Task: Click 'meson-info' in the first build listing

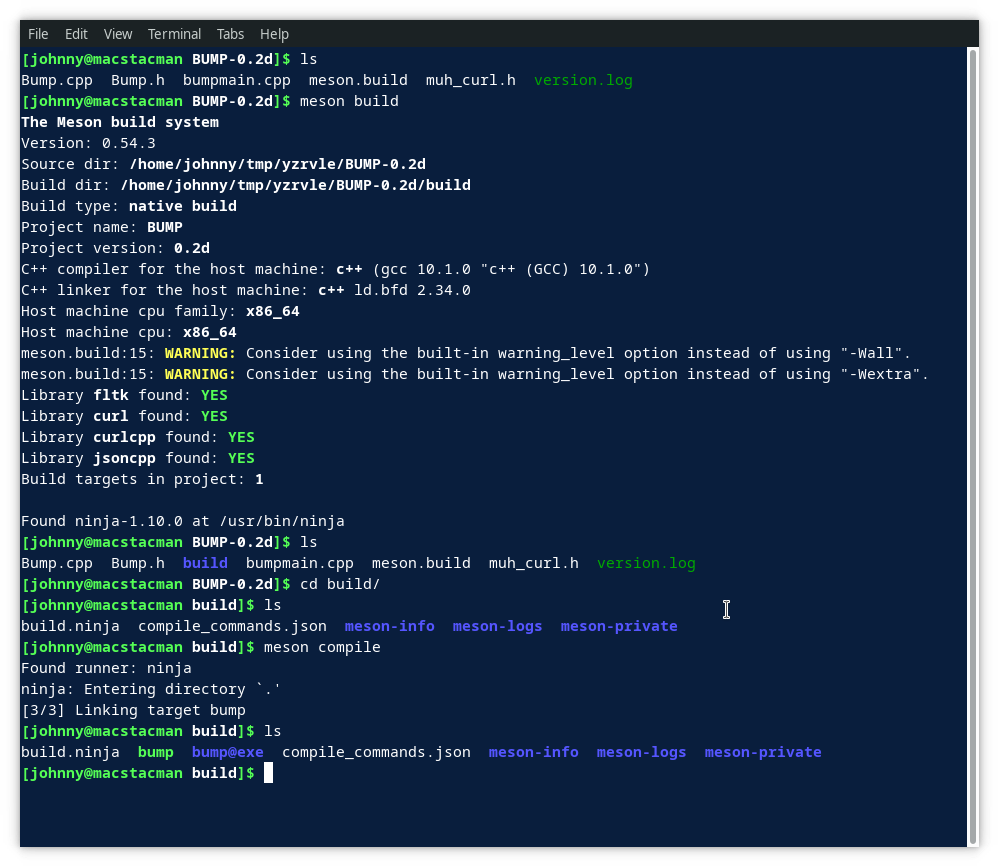Action: pyautogui.click(x=389, y=627)
